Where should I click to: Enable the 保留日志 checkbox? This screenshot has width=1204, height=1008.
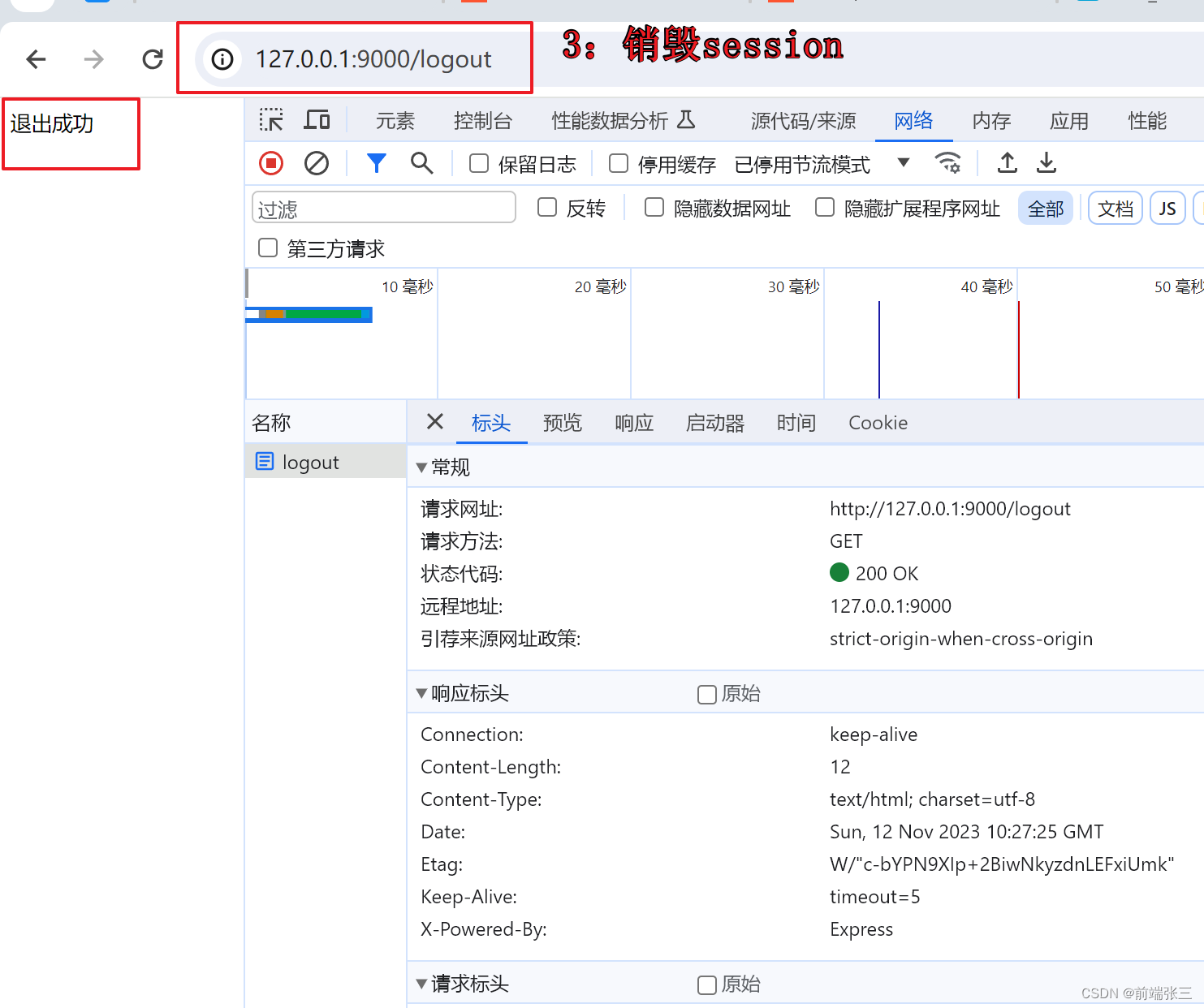coord(479,164)
